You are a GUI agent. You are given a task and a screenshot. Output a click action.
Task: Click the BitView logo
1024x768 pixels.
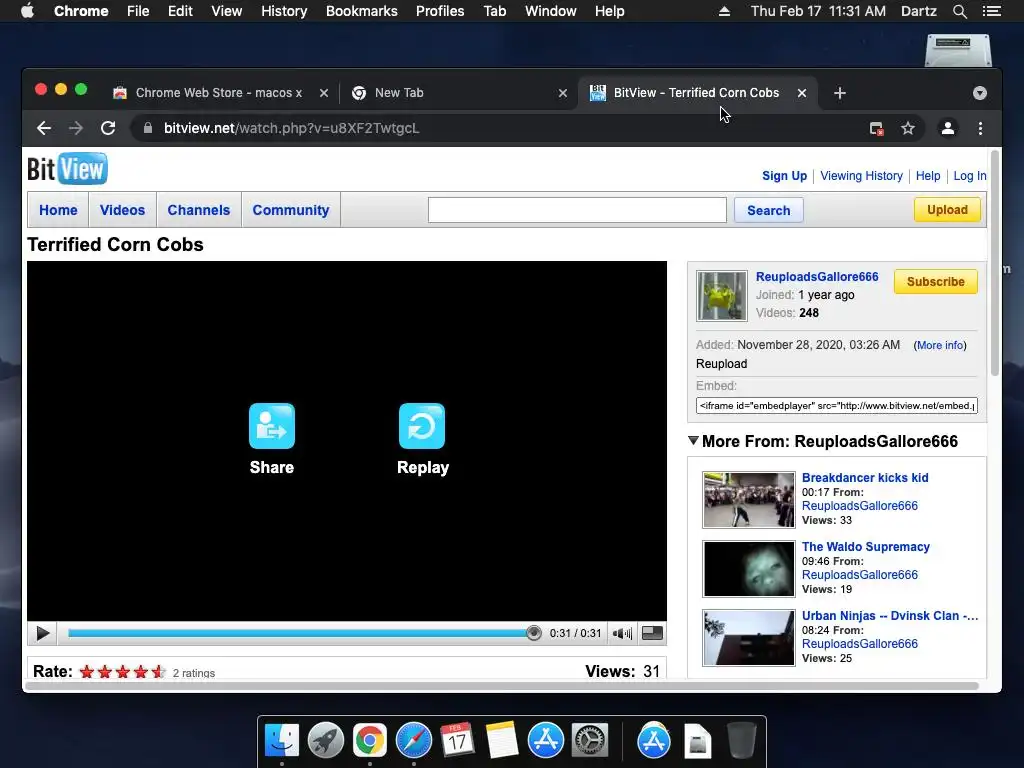click(x=67, y=169)
